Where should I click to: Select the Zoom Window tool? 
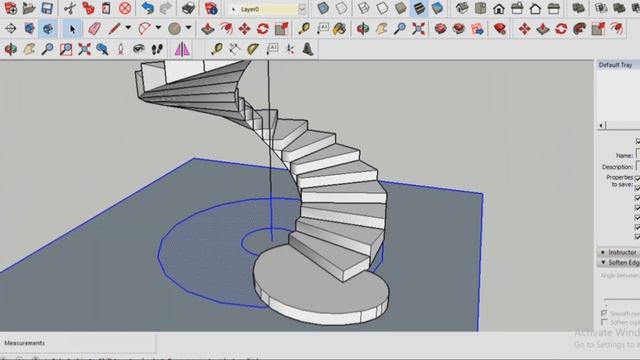(66, 49)
